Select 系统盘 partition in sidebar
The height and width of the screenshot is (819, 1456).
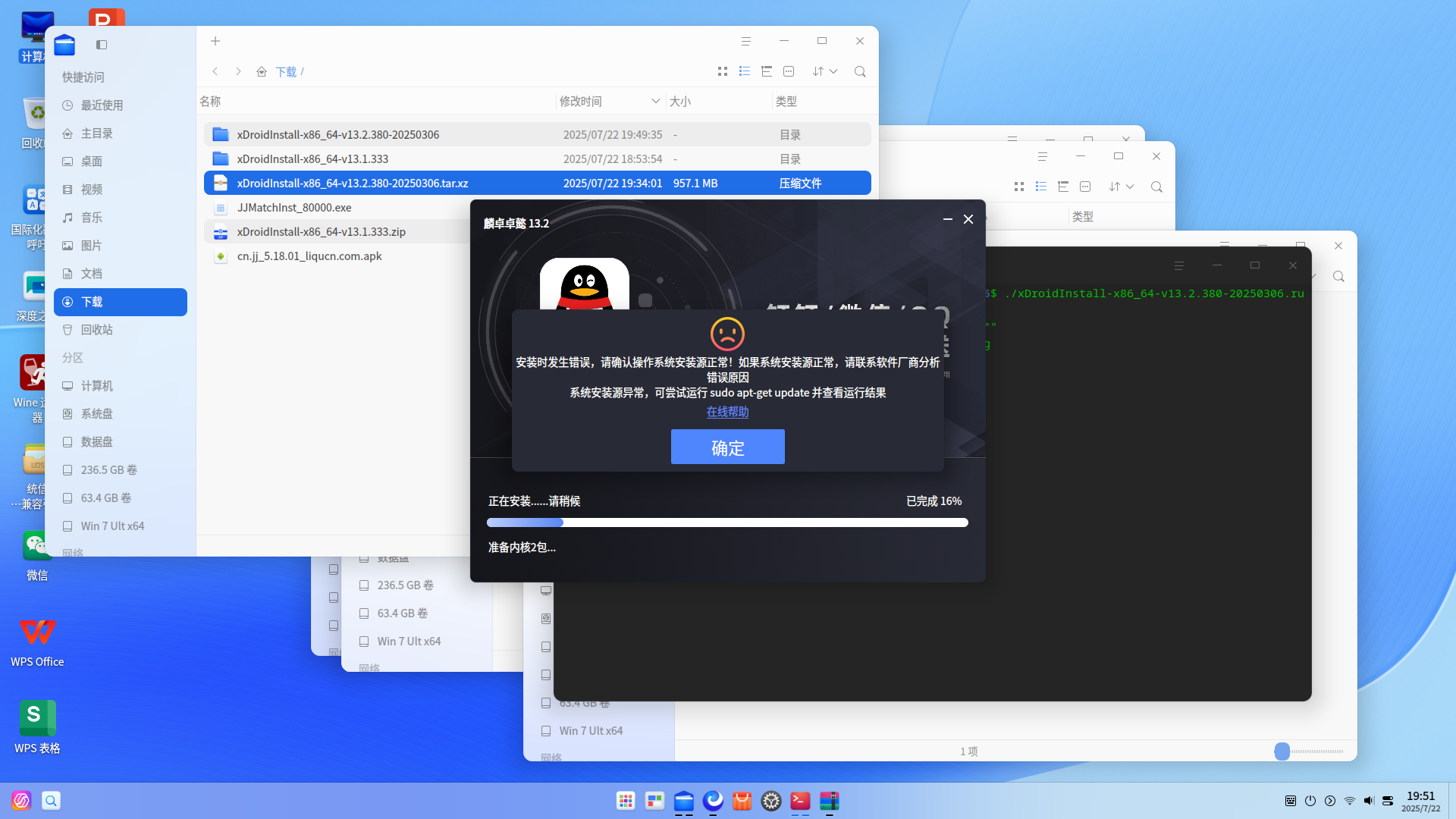121,414
